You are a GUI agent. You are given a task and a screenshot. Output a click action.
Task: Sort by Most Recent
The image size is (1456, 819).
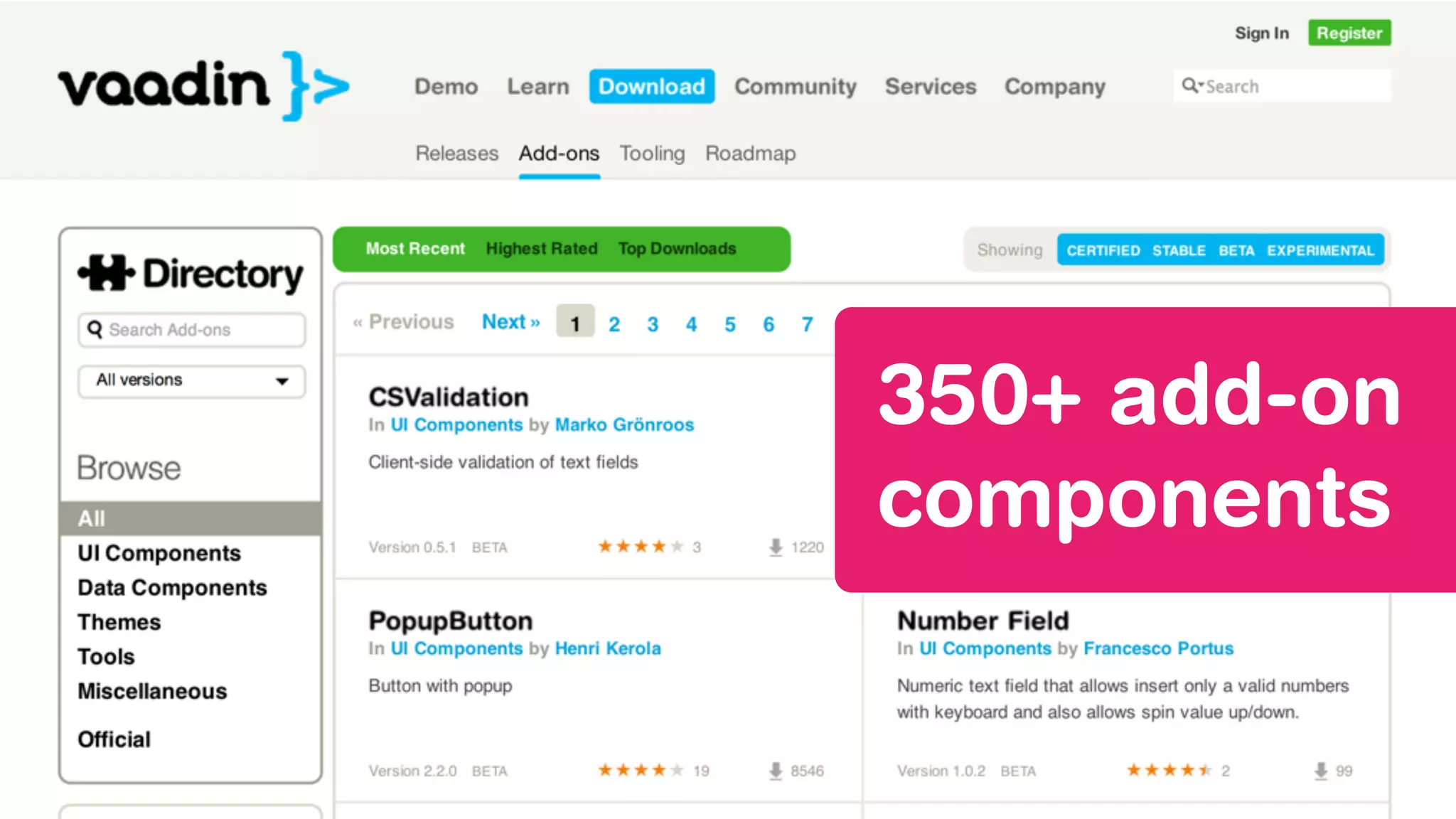click(415, 248)
